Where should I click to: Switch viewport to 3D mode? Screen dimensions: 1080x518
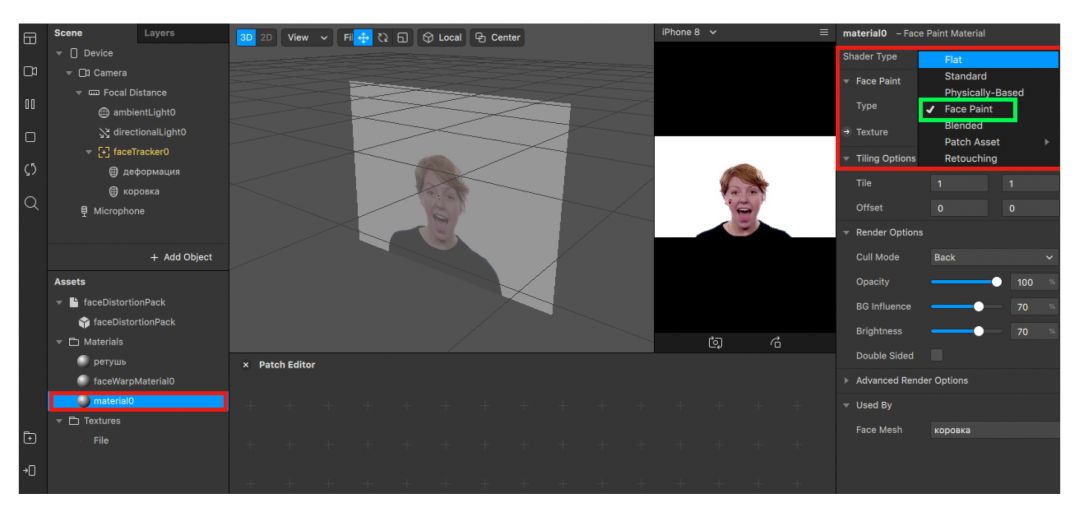pyautogui.click(x=247, y=37)
